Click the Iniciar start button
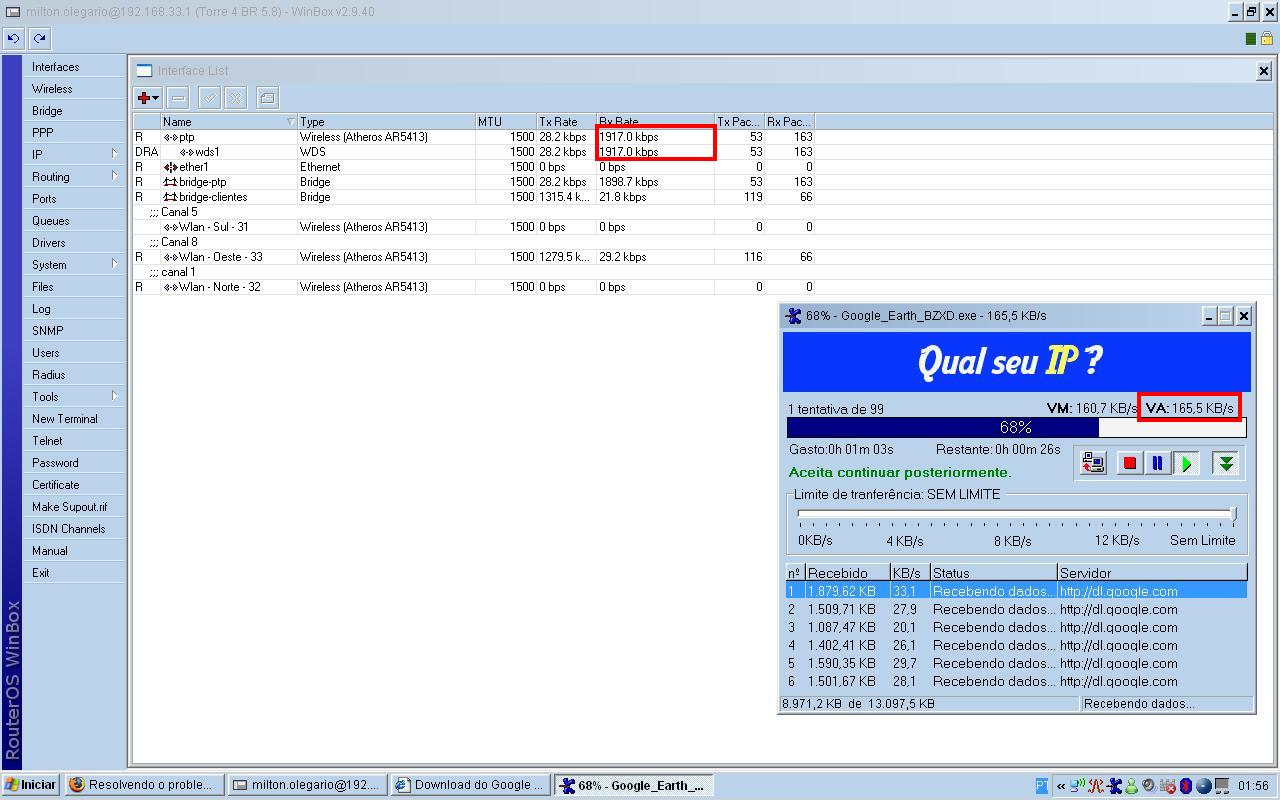Screen dimensions: 1280x800 coord(31,785)
